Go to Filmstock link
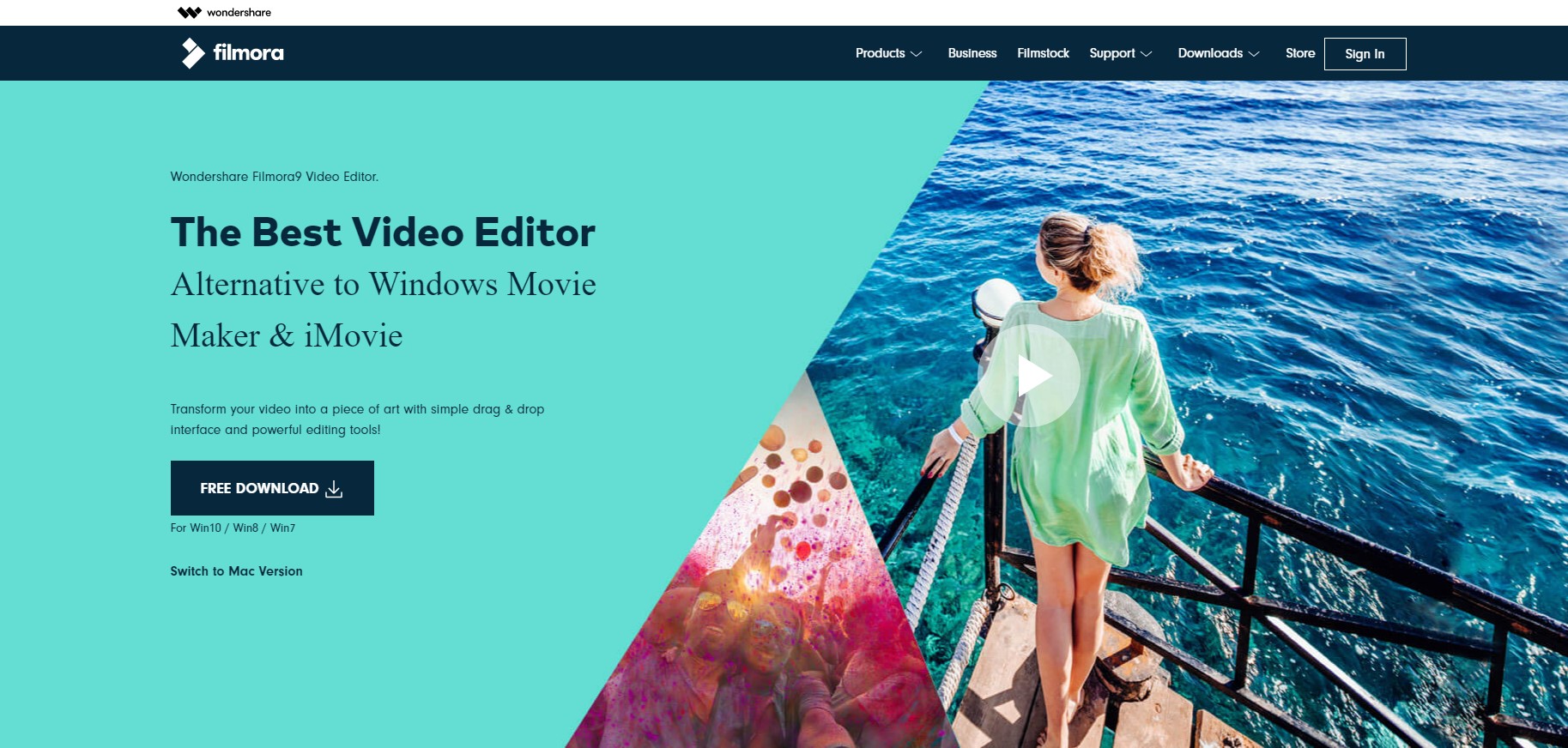 [x=1043, y=53]
